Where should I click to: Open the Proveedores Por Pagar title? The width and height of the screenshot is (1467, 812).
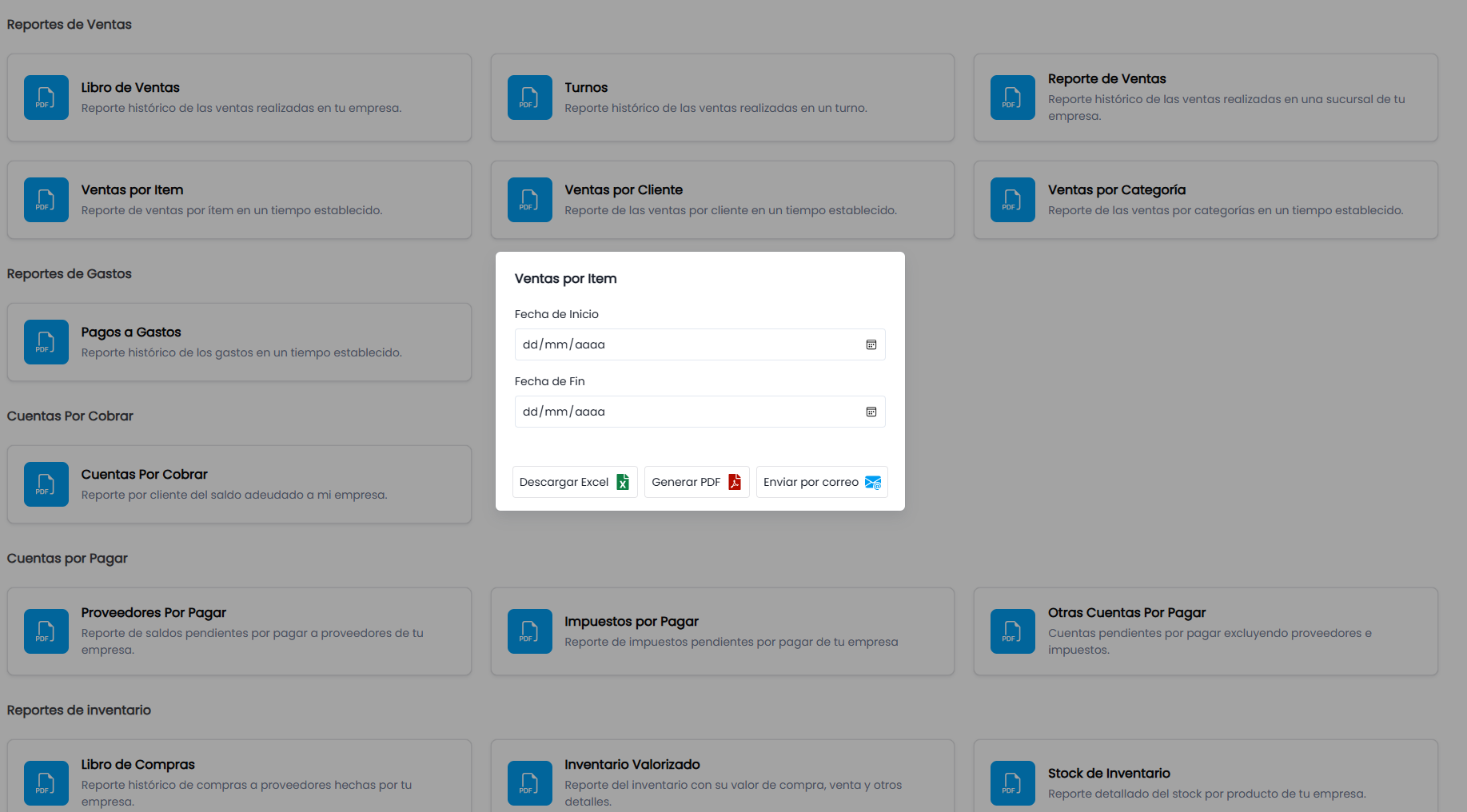tap(153, 613)
